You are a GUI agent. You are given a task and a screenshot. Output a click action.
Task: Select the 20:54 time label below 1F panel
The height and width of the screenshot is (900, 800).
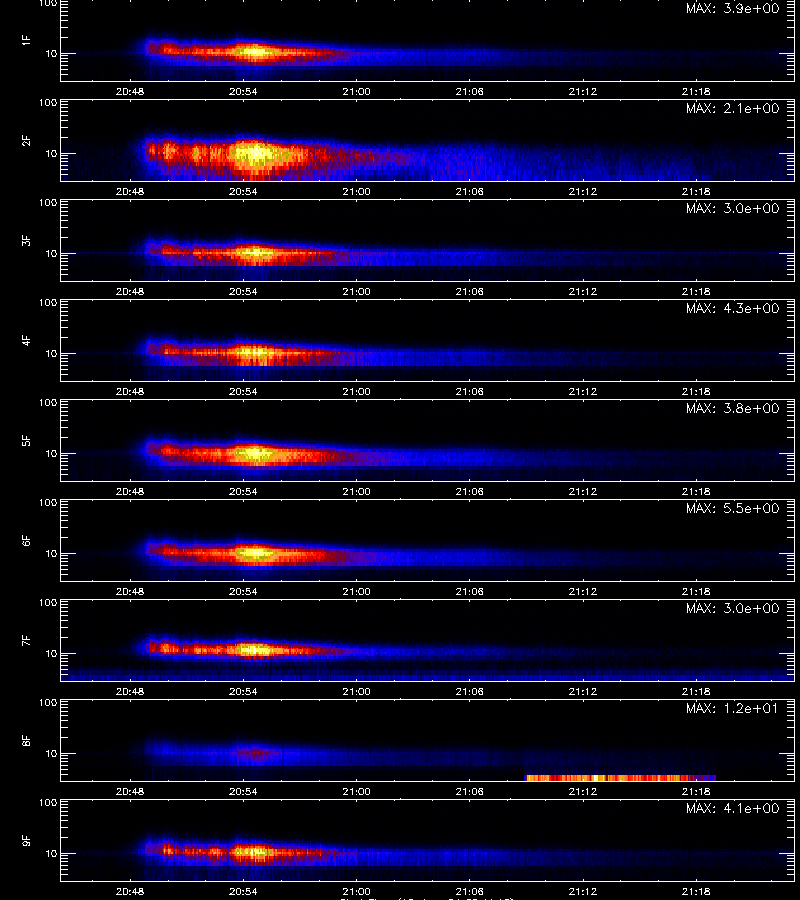coord(243,91)
